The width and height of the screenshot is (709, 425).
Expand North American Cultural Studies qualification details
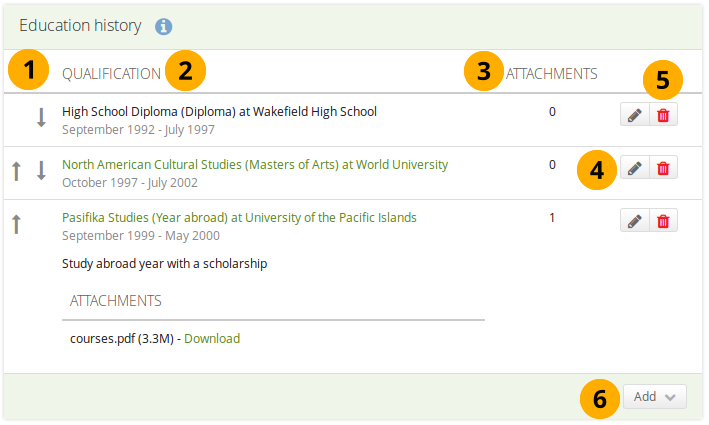pos(254,164)
